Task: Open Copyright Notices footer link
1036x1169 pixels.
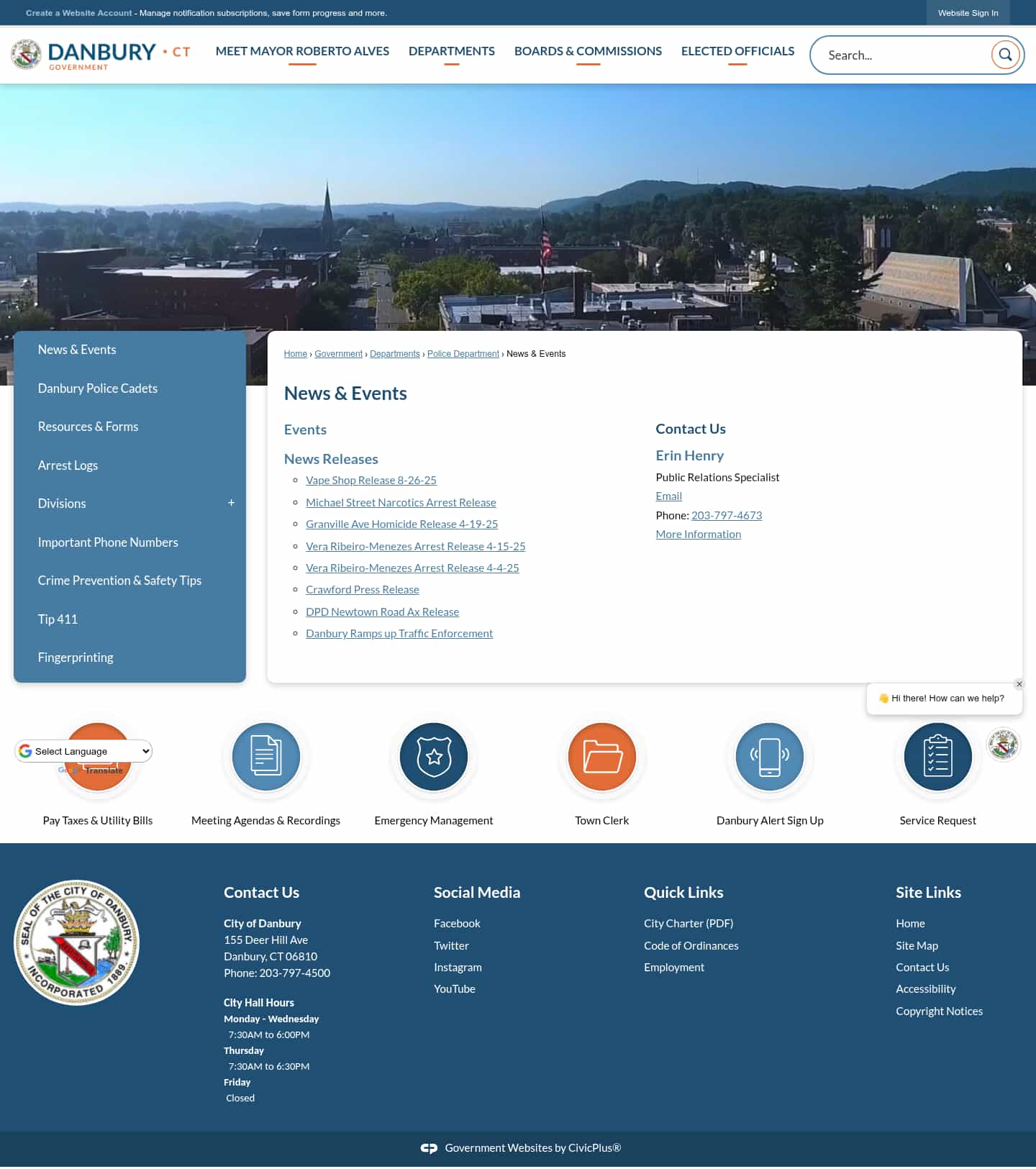Action: (939, 1011)
